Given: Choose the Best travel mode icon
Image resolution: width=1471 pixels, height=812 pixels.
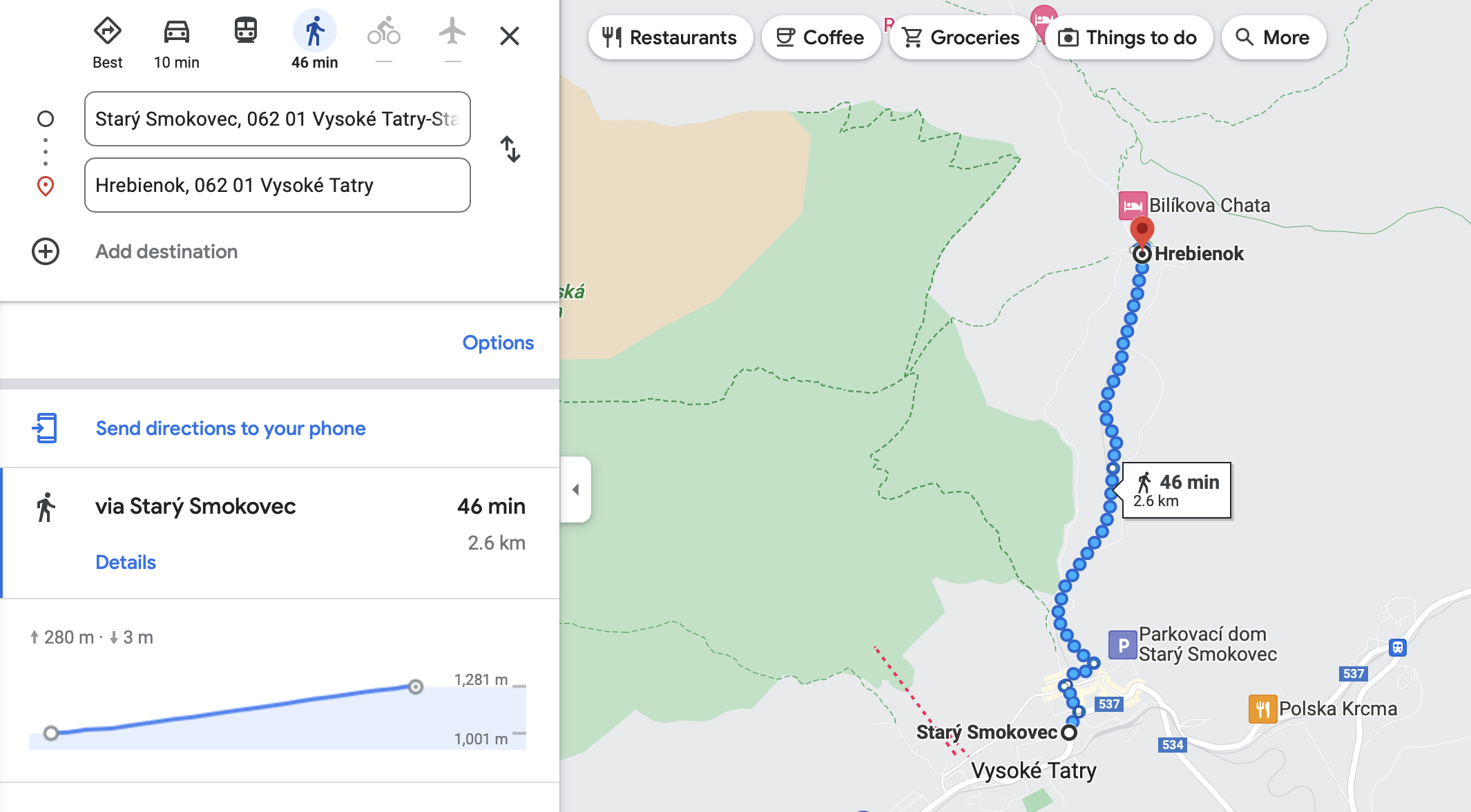Looking at the screenshot, I should pos(108,31).
